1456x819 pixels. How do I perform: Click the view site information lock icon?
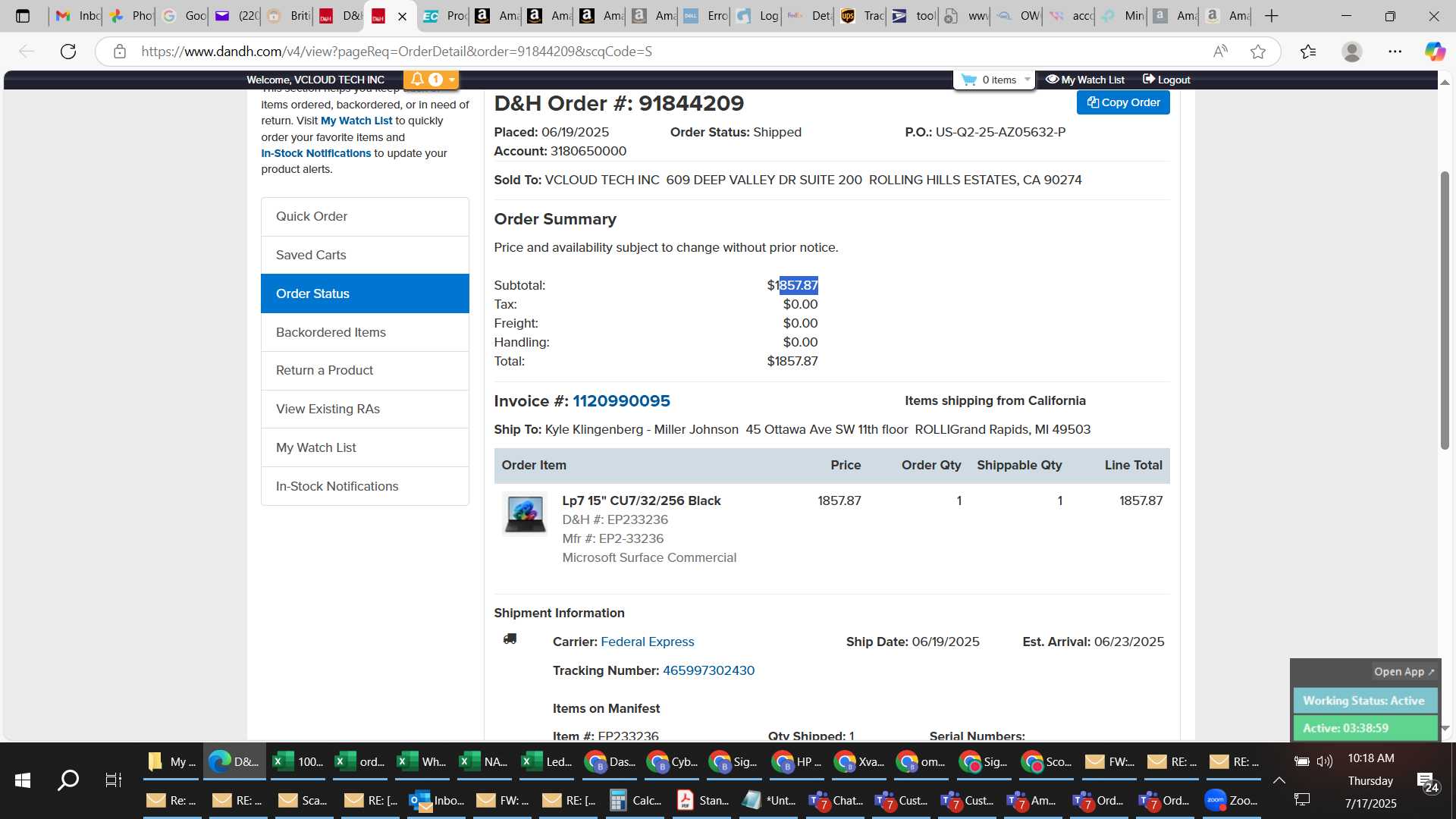pyautogui.click(x=119, y=52)
